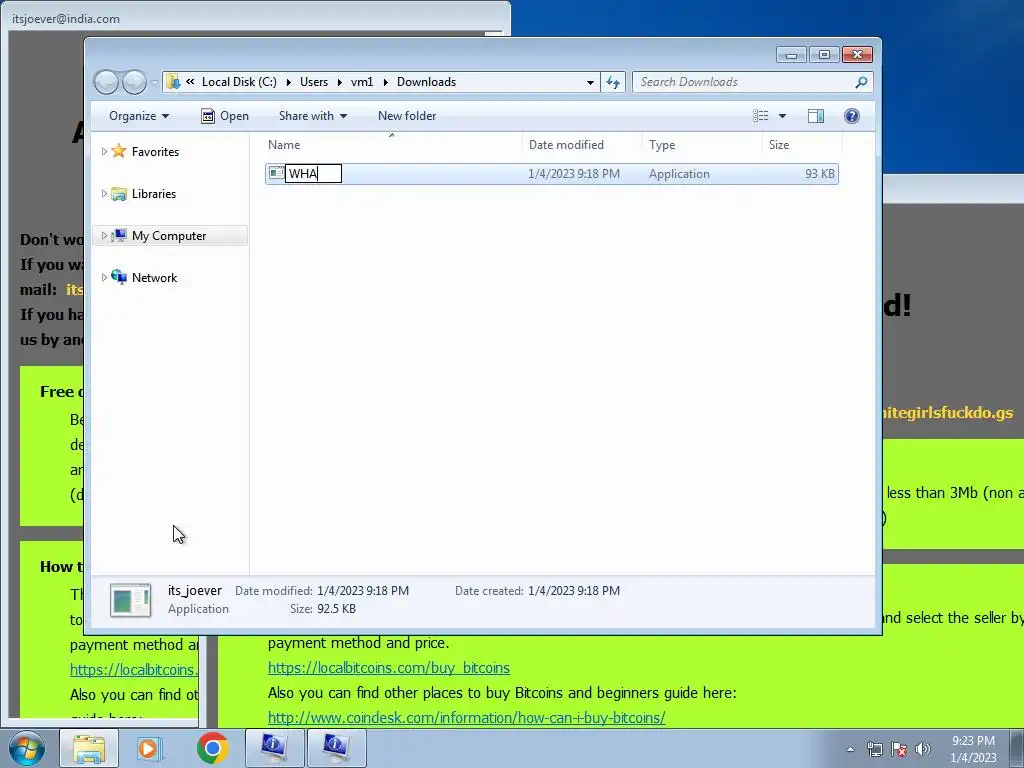
Task: Create a New folder
Action: (407, 116)
